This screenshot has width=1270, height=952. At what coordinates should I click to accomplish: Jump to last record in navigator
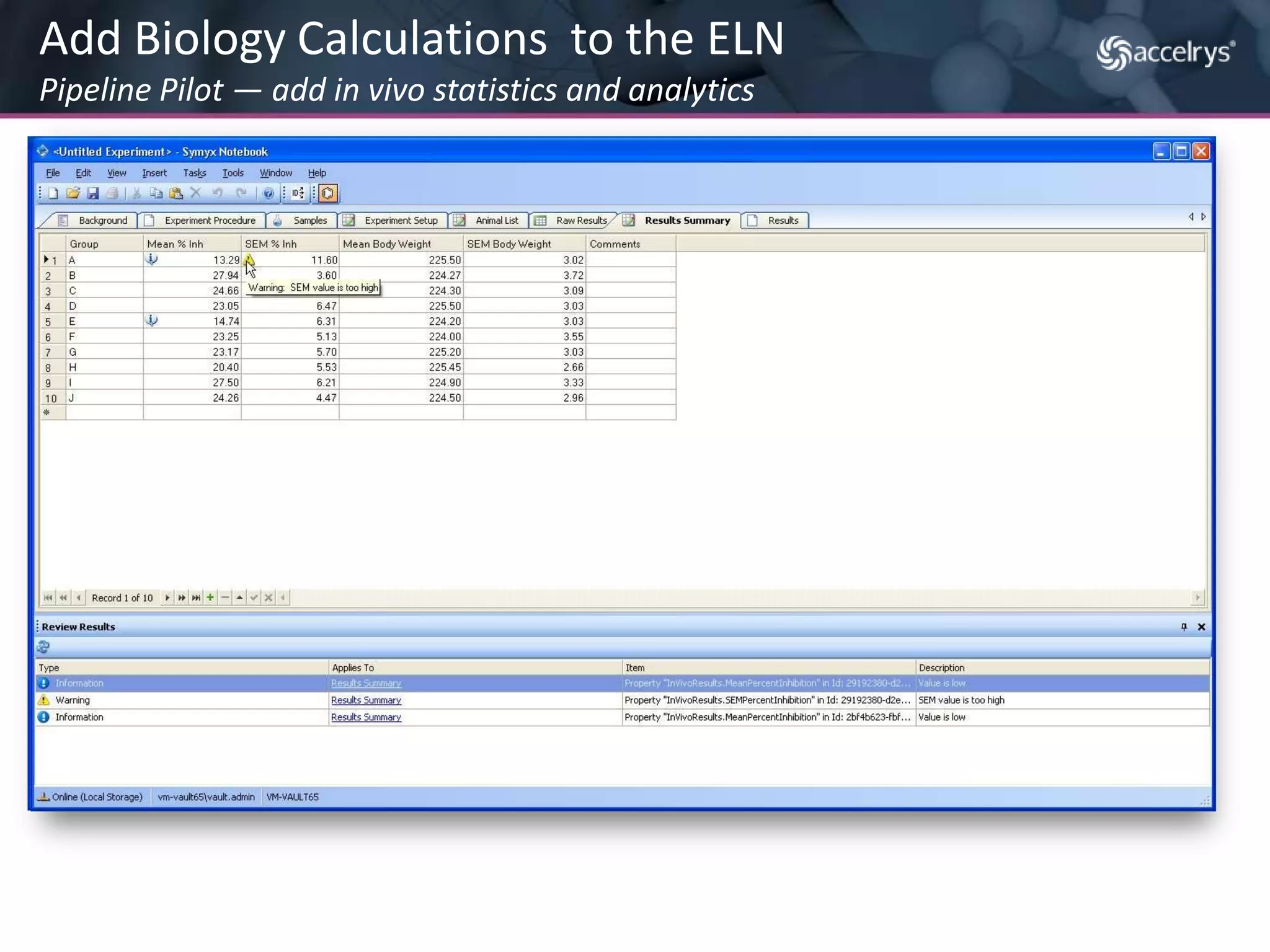click(x=196, y=597)
